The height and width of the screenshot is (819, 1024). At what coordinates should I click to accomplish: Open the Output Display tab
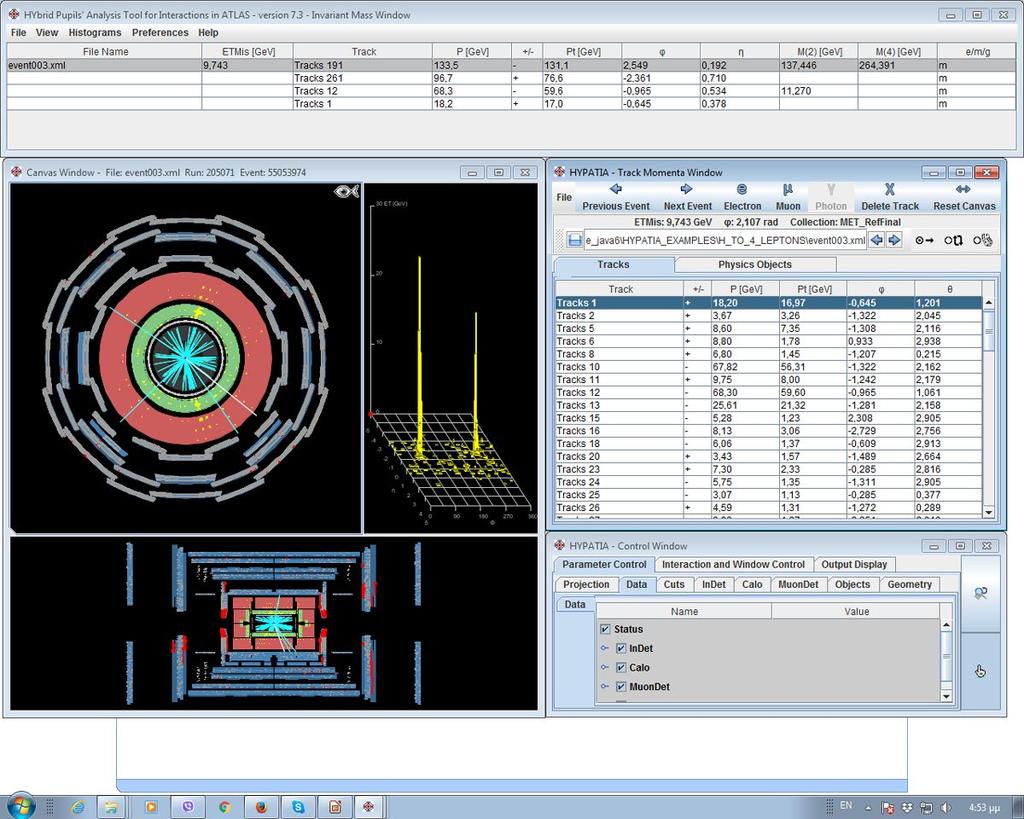(x=854, y=564)
